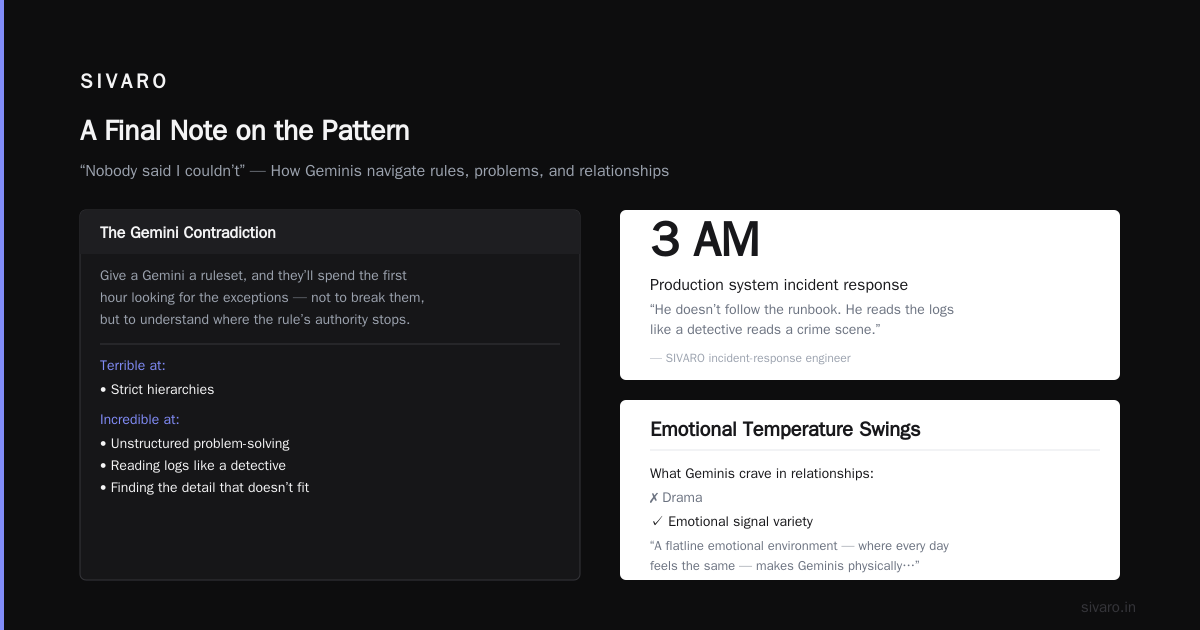Click the Emotional Temperature Swings heading
1200x630 pixels.
pyautogui.click(x=785, y=429)
